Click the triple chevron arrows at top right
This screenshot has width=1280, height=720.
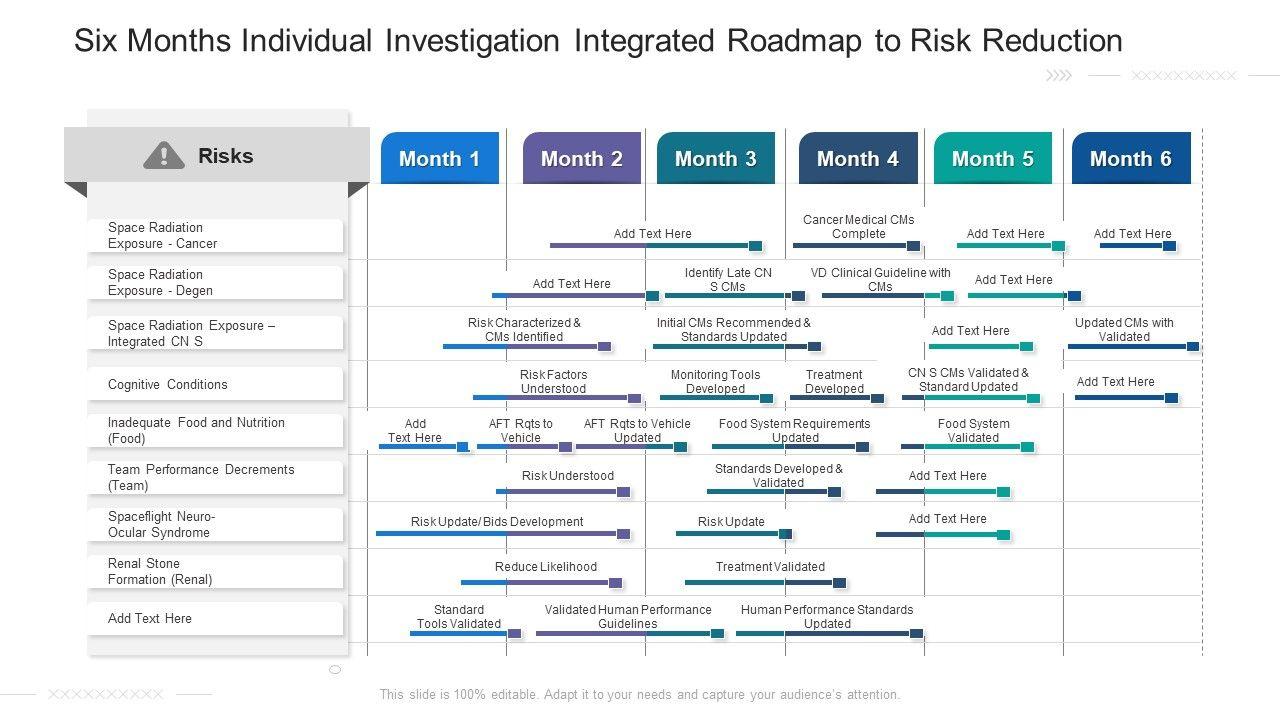tap(1058, 75)
